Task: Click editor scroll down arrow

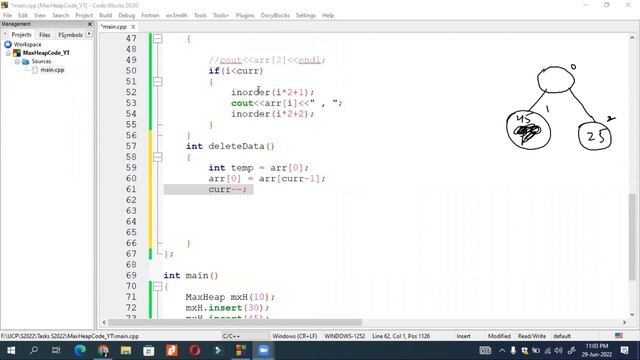Action: coord(632,314)
